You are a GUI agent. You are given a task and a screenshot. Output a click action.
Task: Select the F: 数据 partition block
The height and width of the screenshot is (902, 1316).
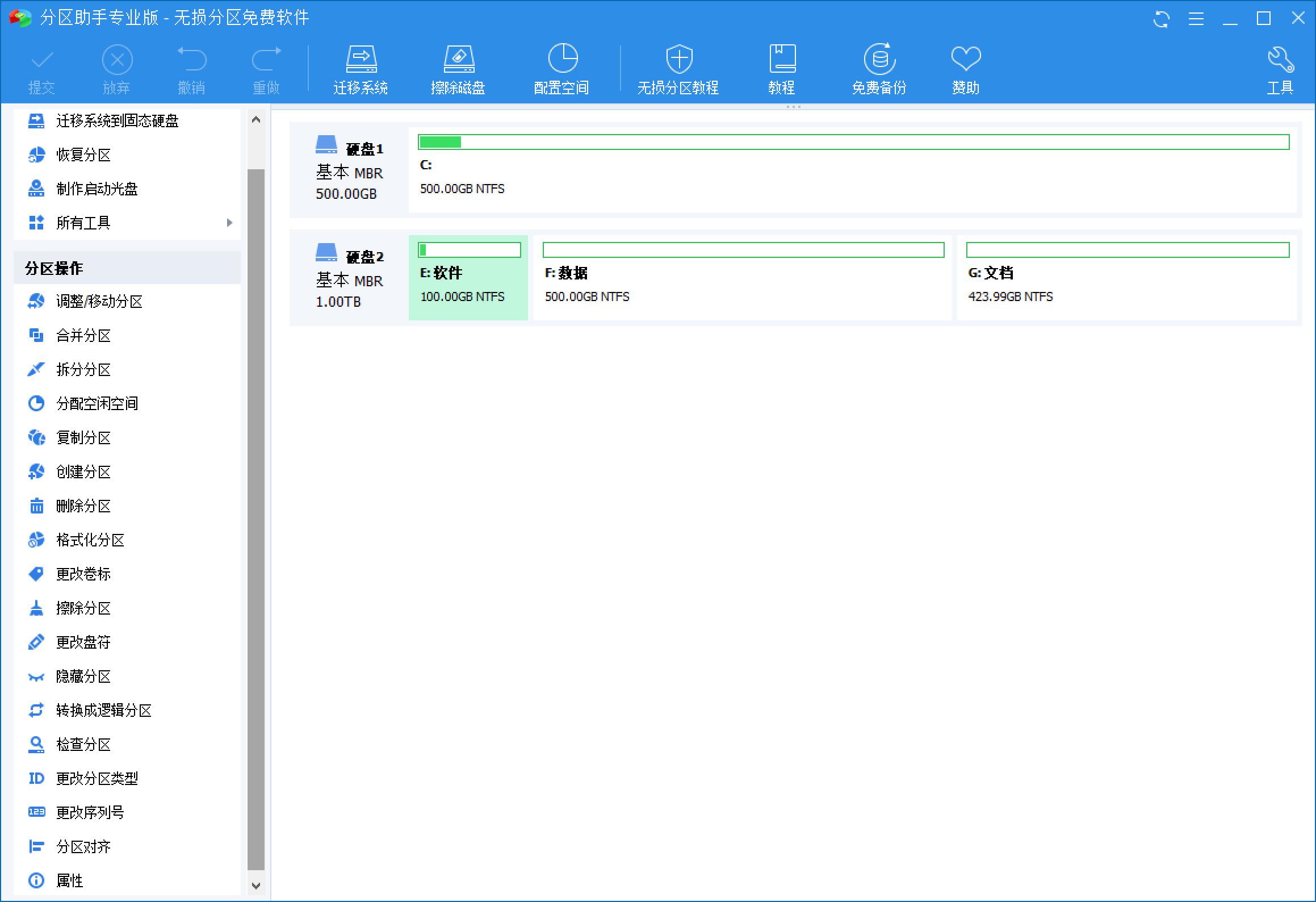click(743, 278)
